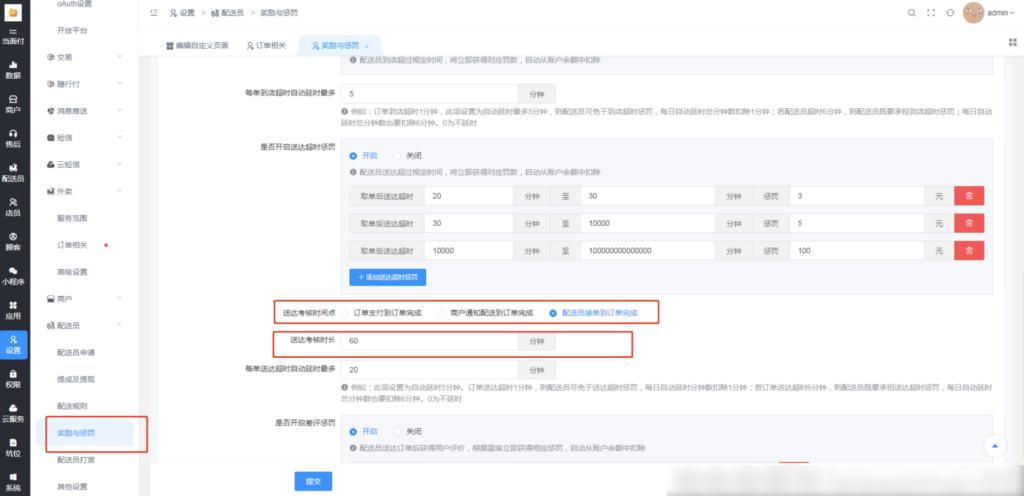
Task: Delete the 30 to 10000 minute penalty row
Action: click(x=969, y=223)
